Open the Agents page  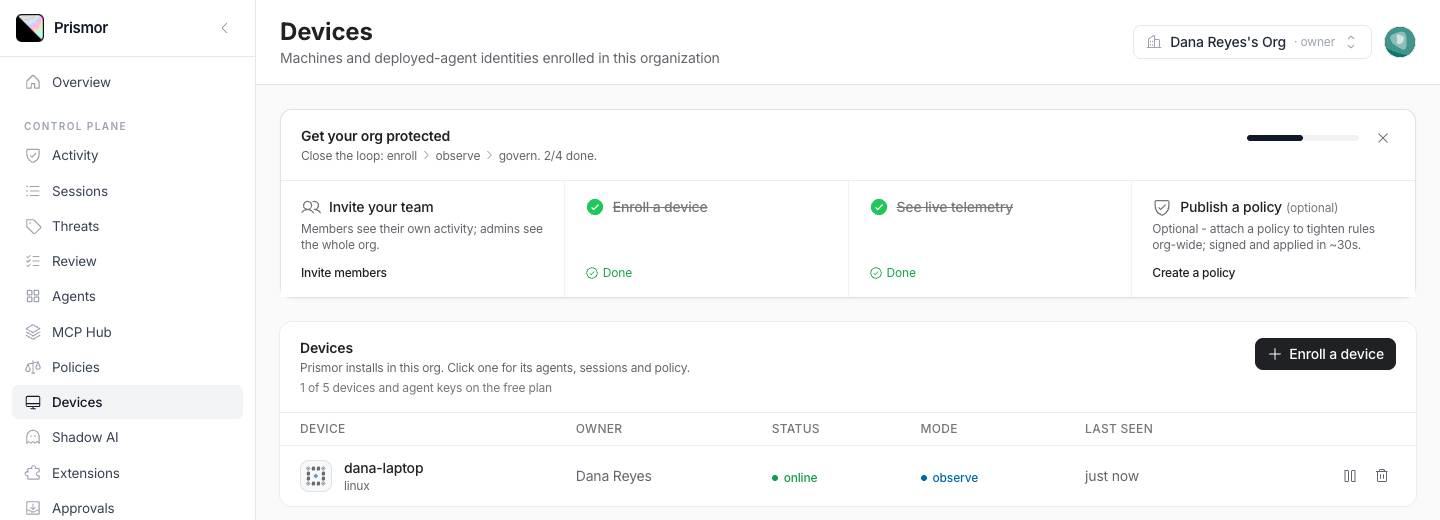(x=127, y=296)
